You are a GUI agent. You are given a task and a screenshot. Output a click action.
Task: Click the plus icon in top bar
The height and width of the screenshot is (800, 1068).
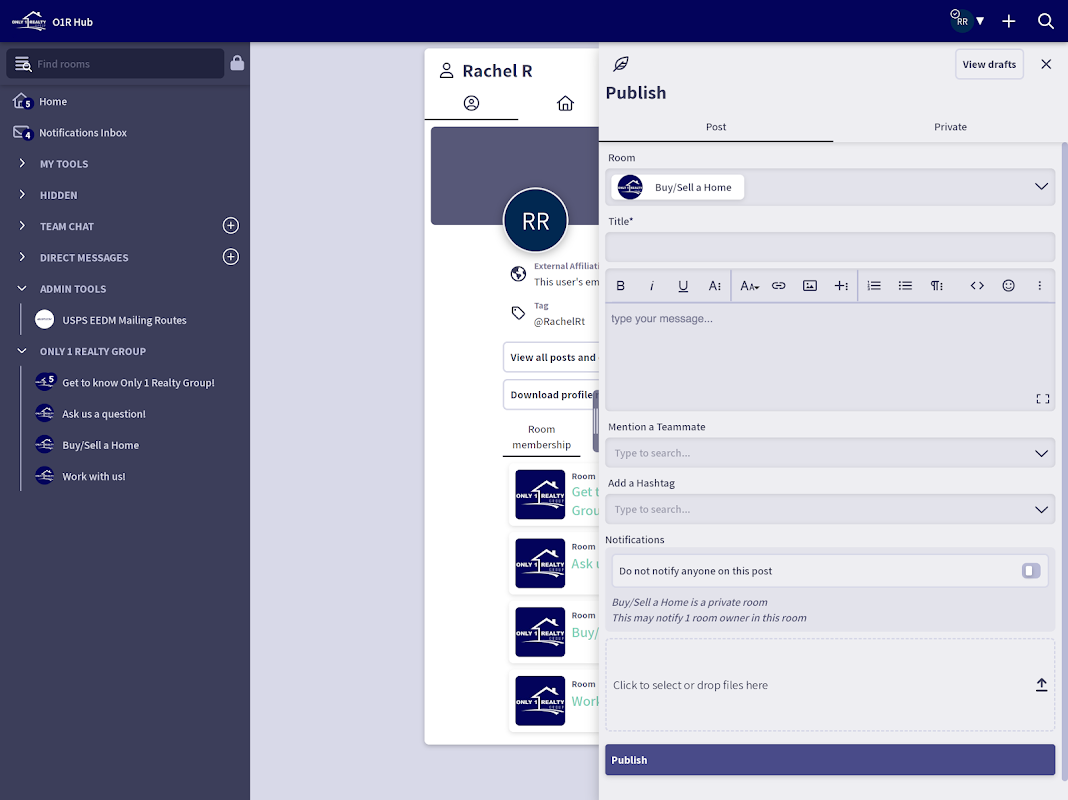coord(1009,21)
